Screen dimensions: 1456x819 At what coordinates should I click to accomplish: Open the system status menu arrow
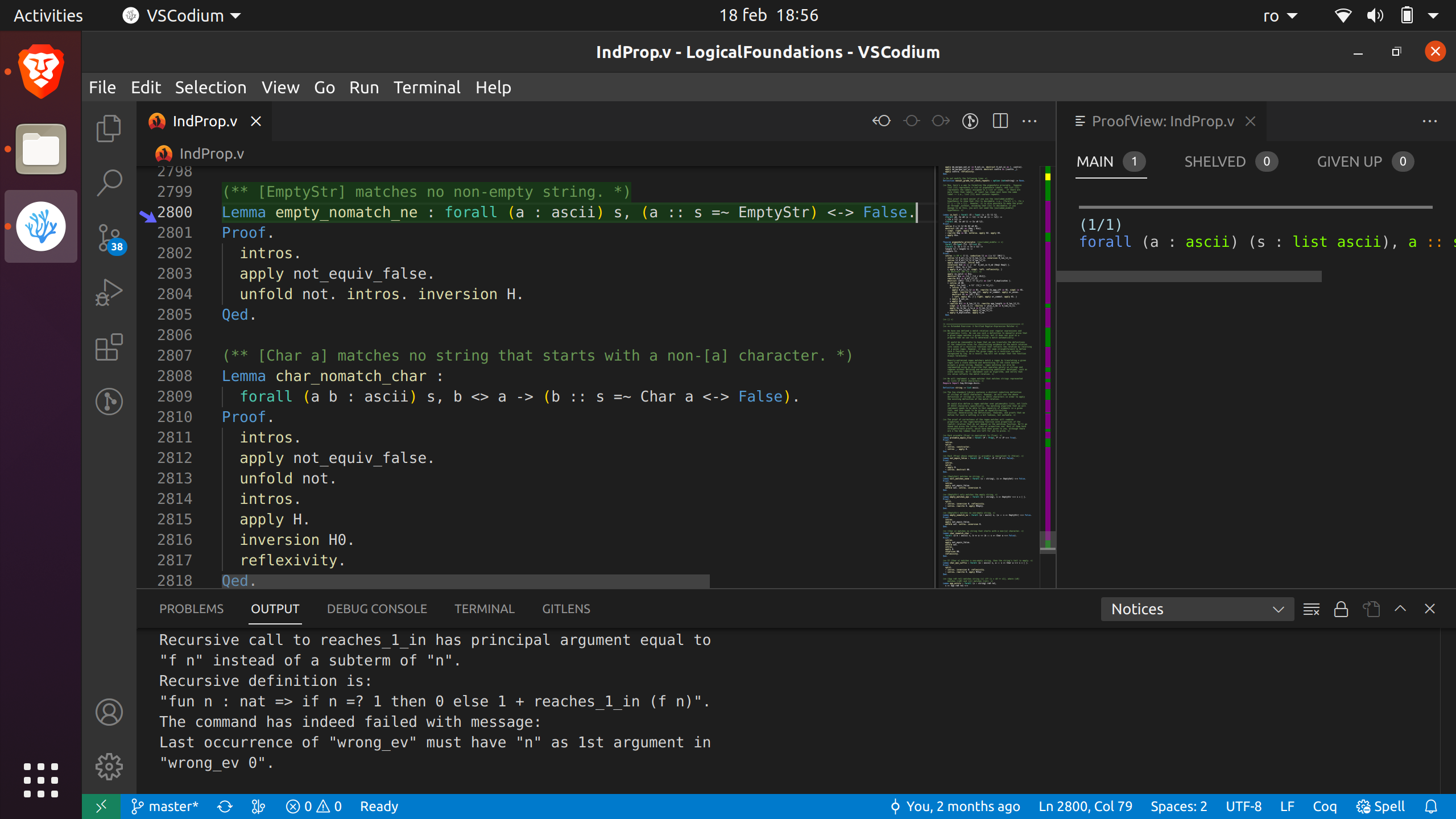[x=1433, y=15]
